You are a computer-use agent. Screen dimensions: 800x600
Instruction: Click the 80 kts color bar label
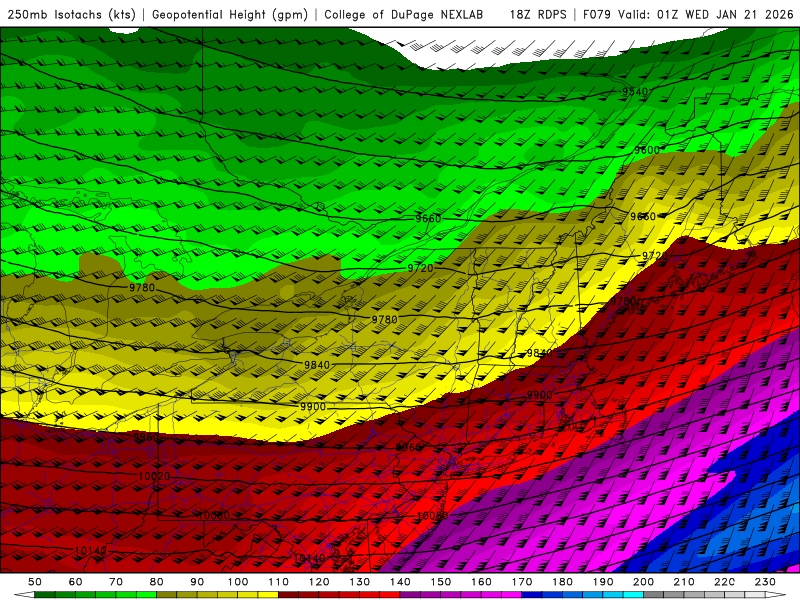coord(157,582)
